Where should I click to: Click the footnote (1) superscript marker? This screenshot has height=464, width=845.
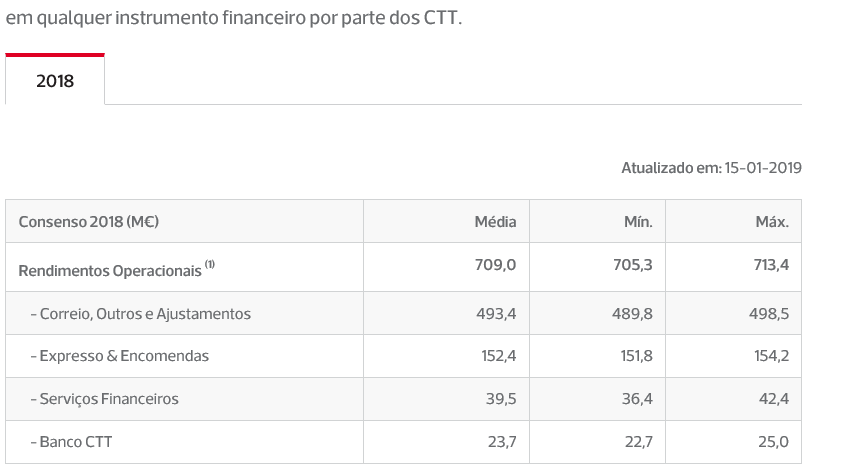pos(210,264)
